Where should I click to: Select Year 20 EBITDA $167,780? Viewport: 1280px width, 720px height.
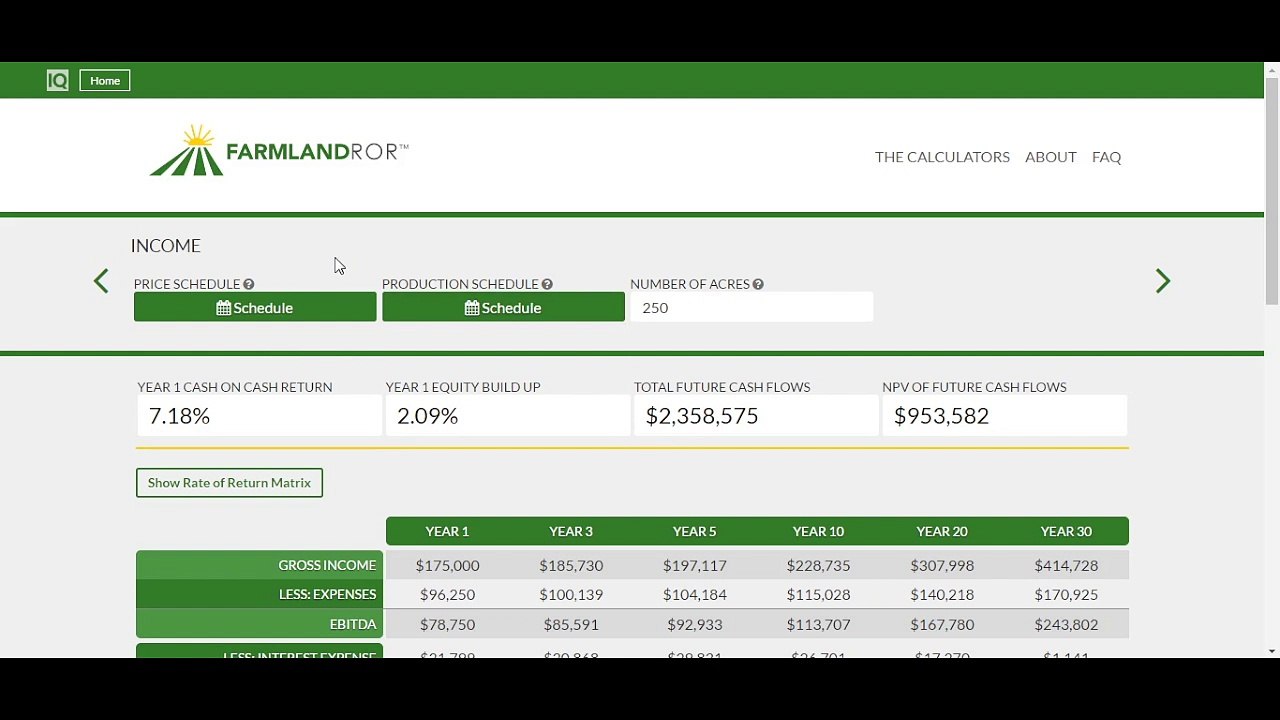pyautogui.click(x=942, y=624)
